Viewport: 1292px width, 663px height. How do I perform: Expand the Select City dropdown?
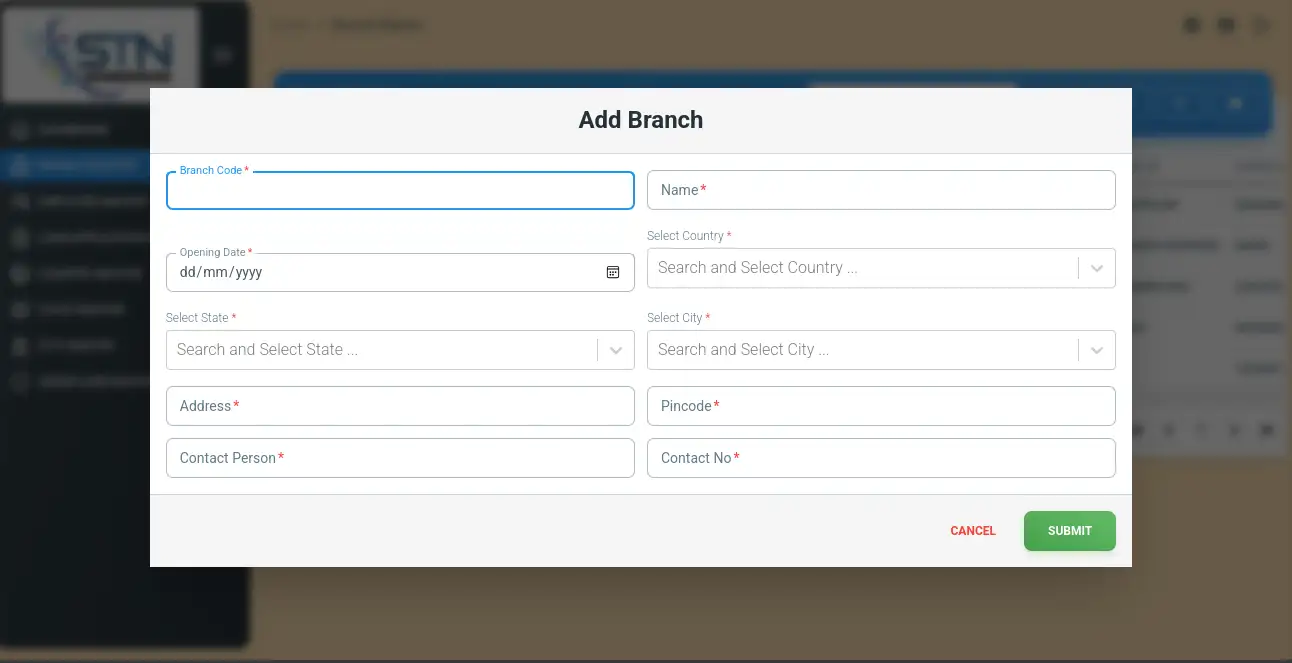(1097, 350)
